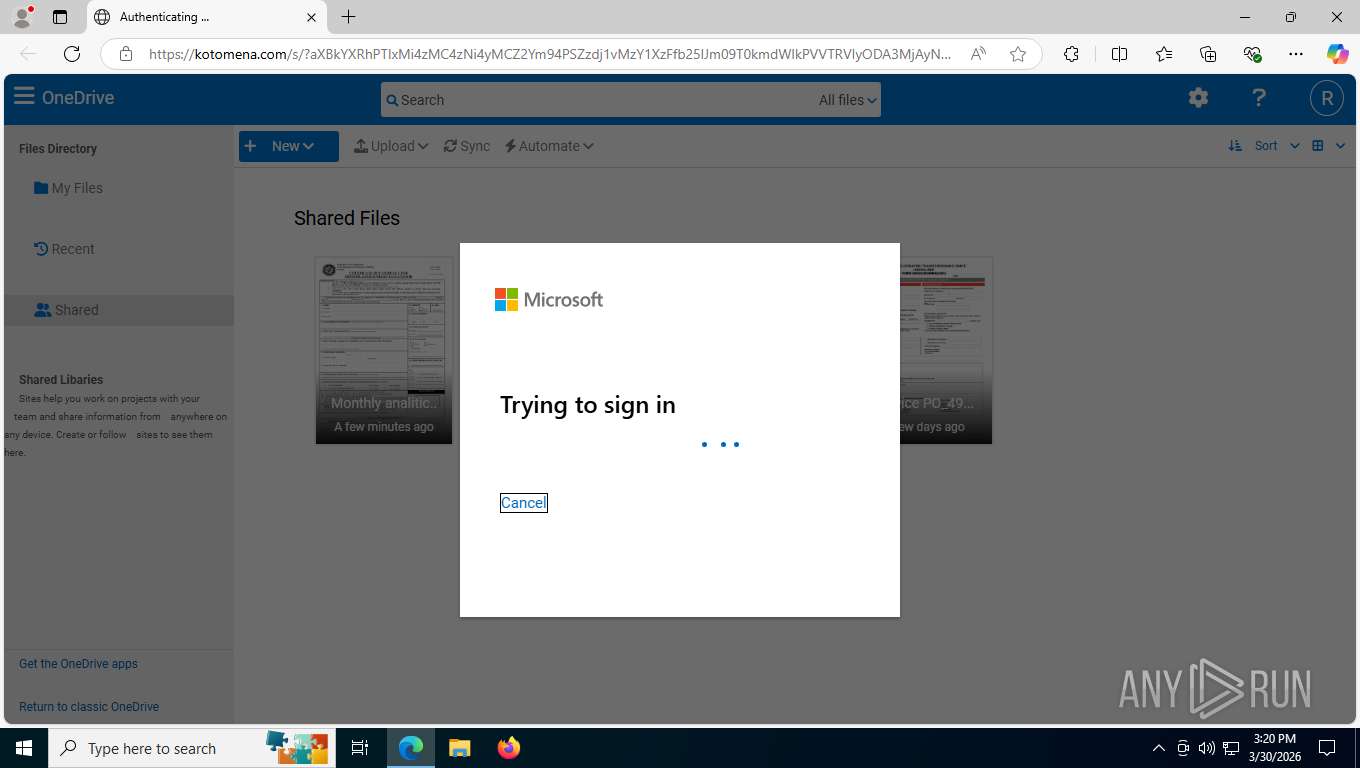1360x768 pixels.
Task: Open the Favorites list icon
Action: point(1164,54)
